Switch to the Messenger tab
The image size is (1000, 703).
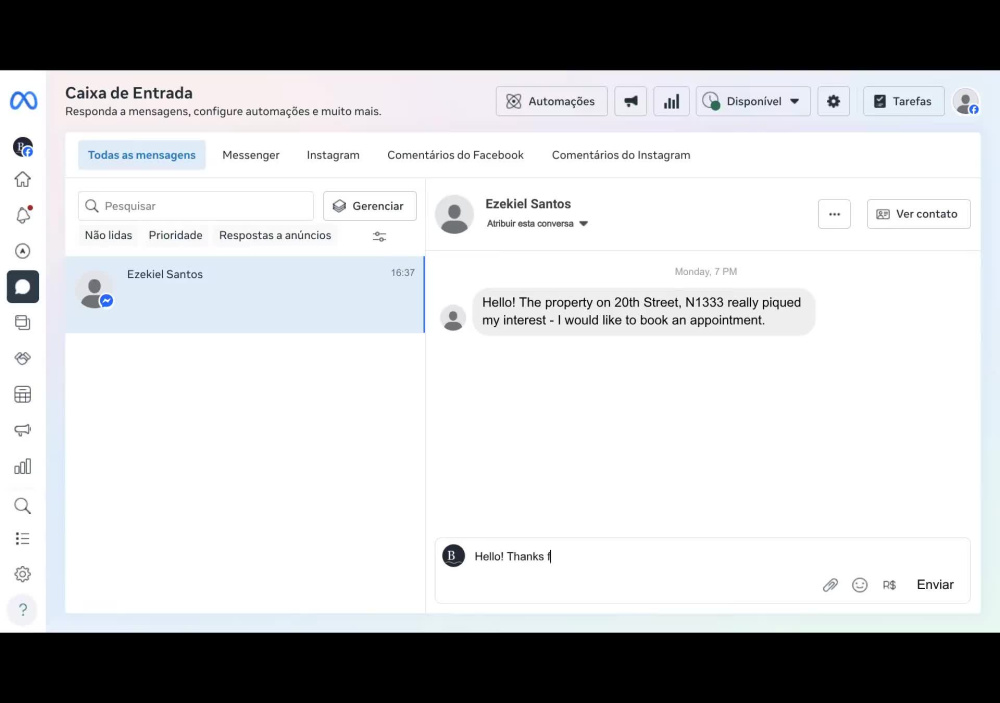(251, 155)
